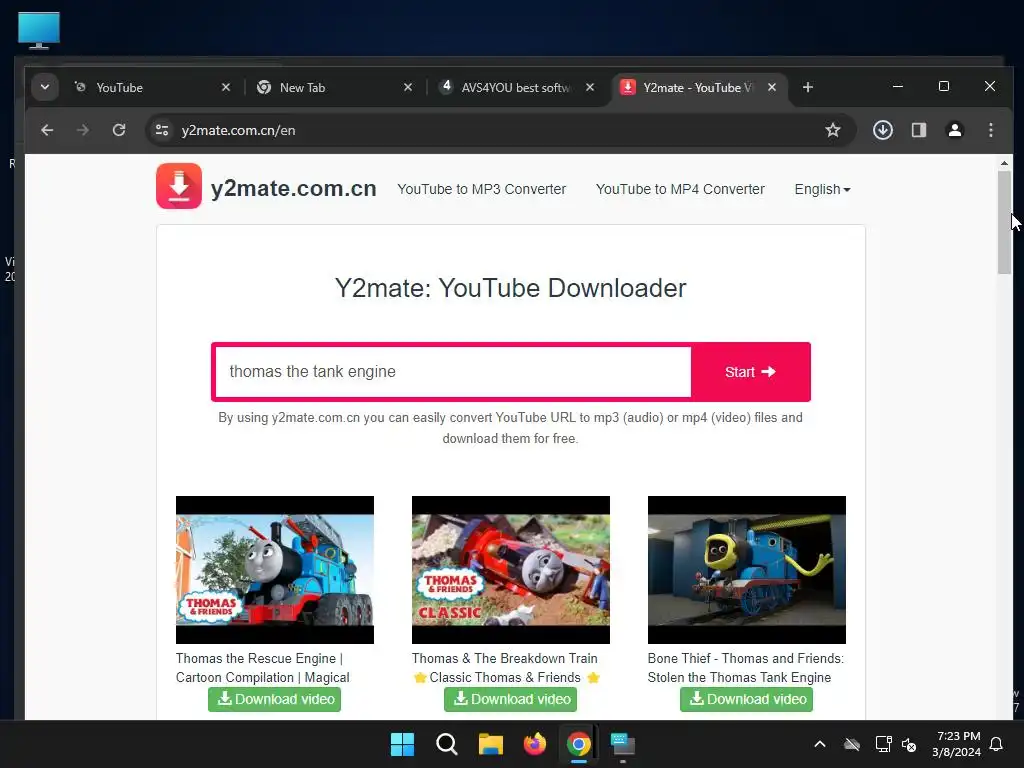Open a new tab with the plus button
The image size is (1024, 768).
click(808, 87)
